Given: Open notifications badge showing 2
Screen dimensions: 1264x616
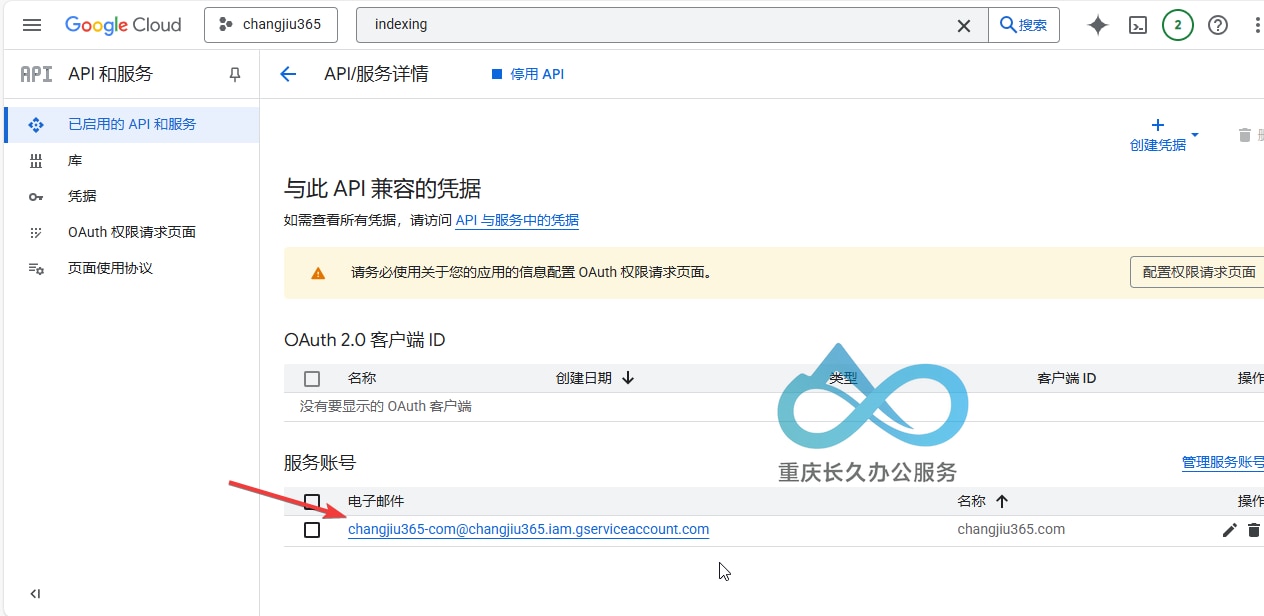Looking at the screenshot, I should (x=1178, y=25).
